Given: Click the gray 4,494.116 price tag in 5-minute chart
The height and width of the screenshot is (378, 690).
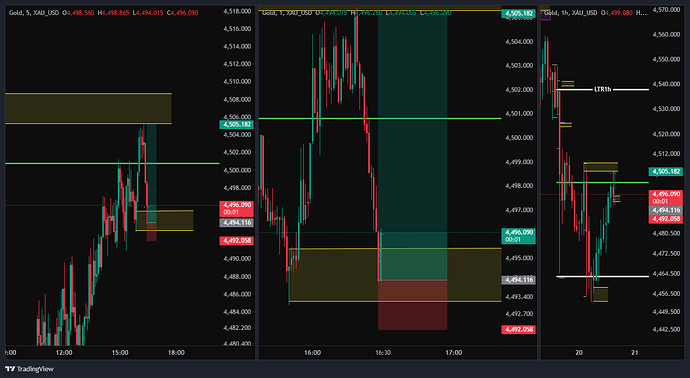Looking at the screenshot, I should tap(236, 223).
